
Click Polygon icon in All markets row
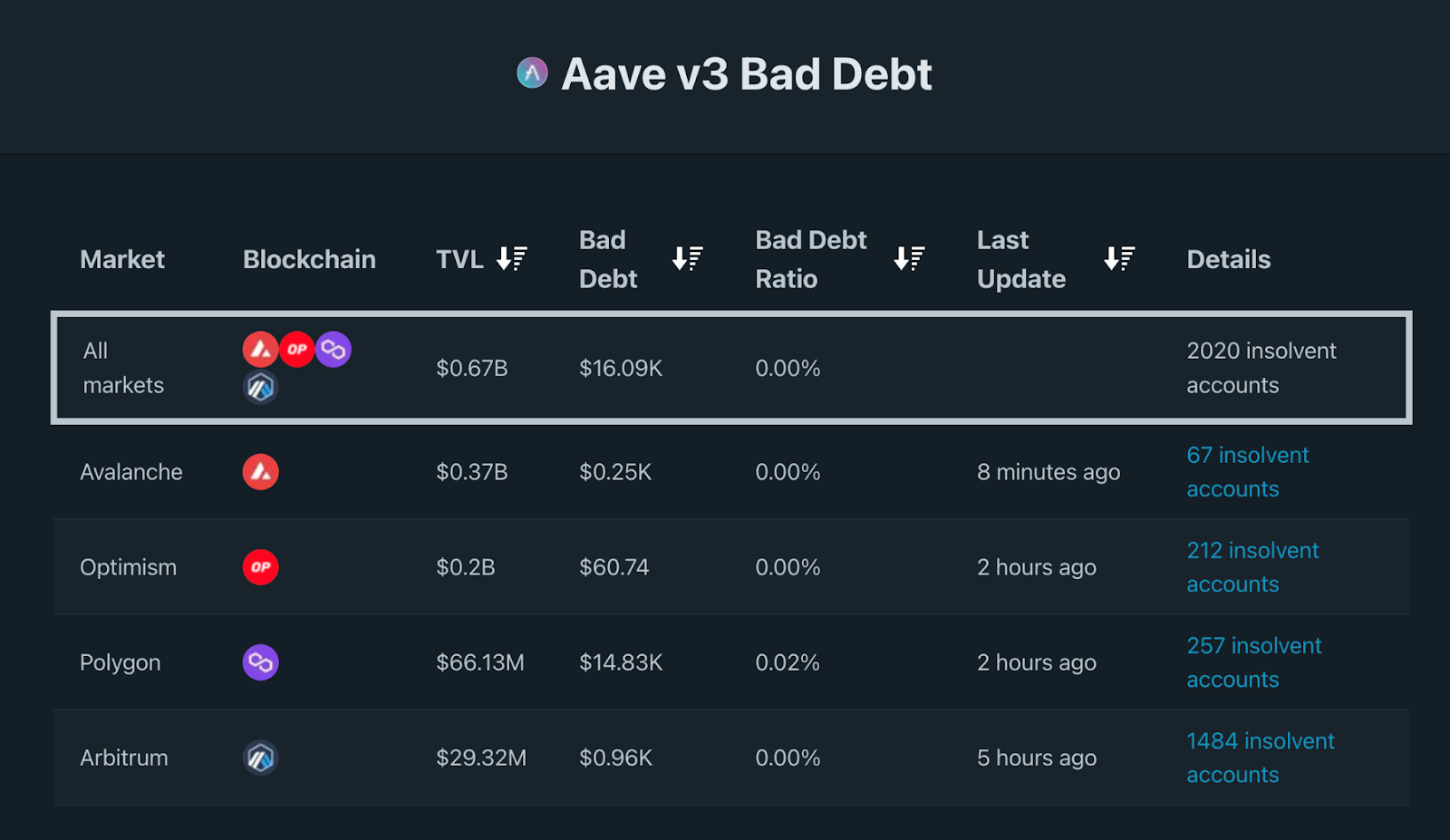(x=333, y=349)
